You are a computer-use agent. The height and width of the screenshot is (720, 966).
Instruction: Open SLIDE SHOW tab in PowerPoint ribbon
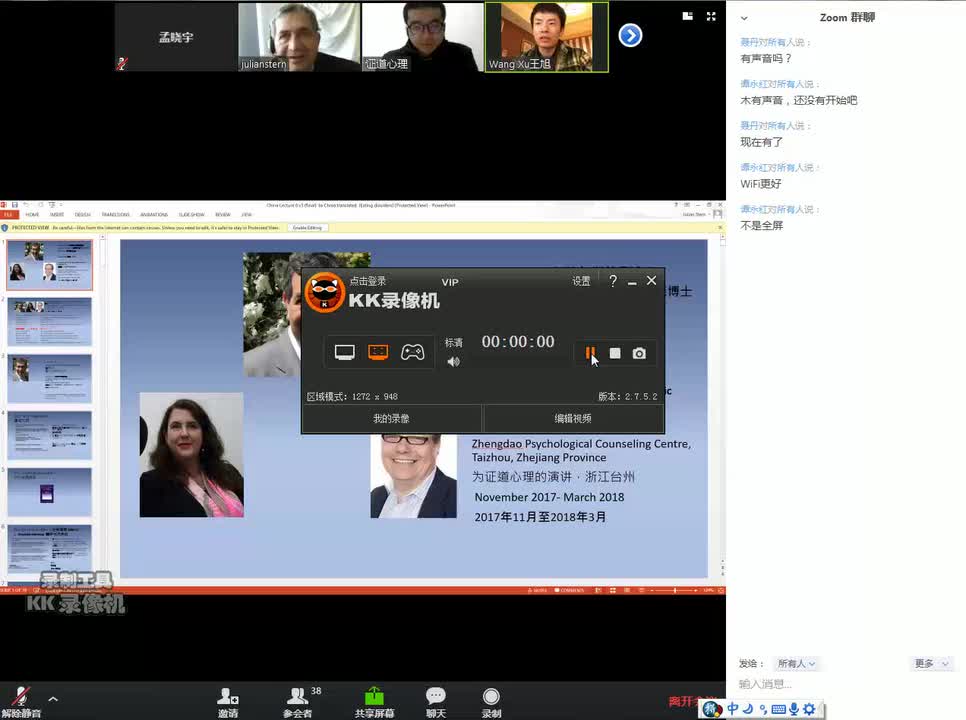click(192, 214)
